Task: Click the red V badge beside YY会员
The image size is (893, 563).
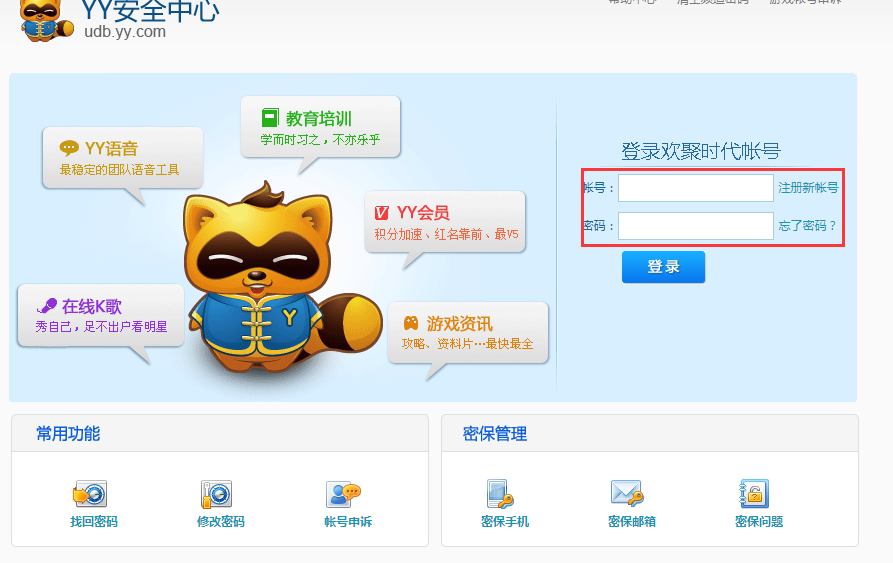Action: tap(382, 213)
